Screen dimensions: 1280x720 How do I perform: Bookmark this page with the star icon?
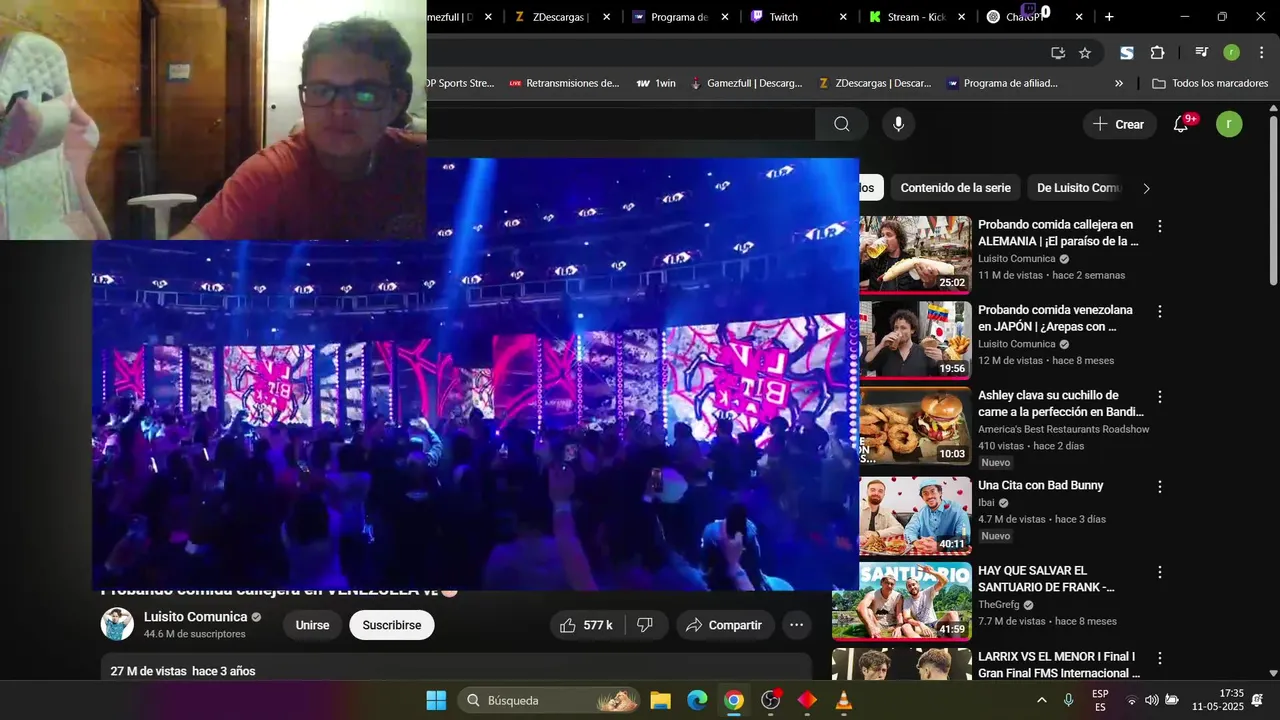(1085, 53)
